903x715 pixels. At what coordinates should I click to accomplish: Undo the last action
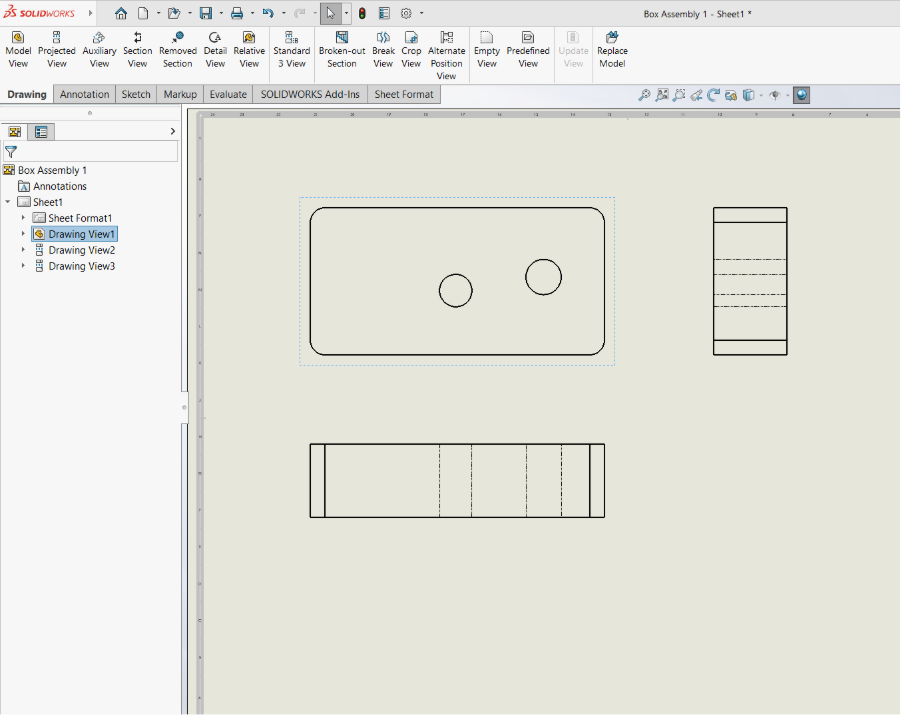pos(268,13)
